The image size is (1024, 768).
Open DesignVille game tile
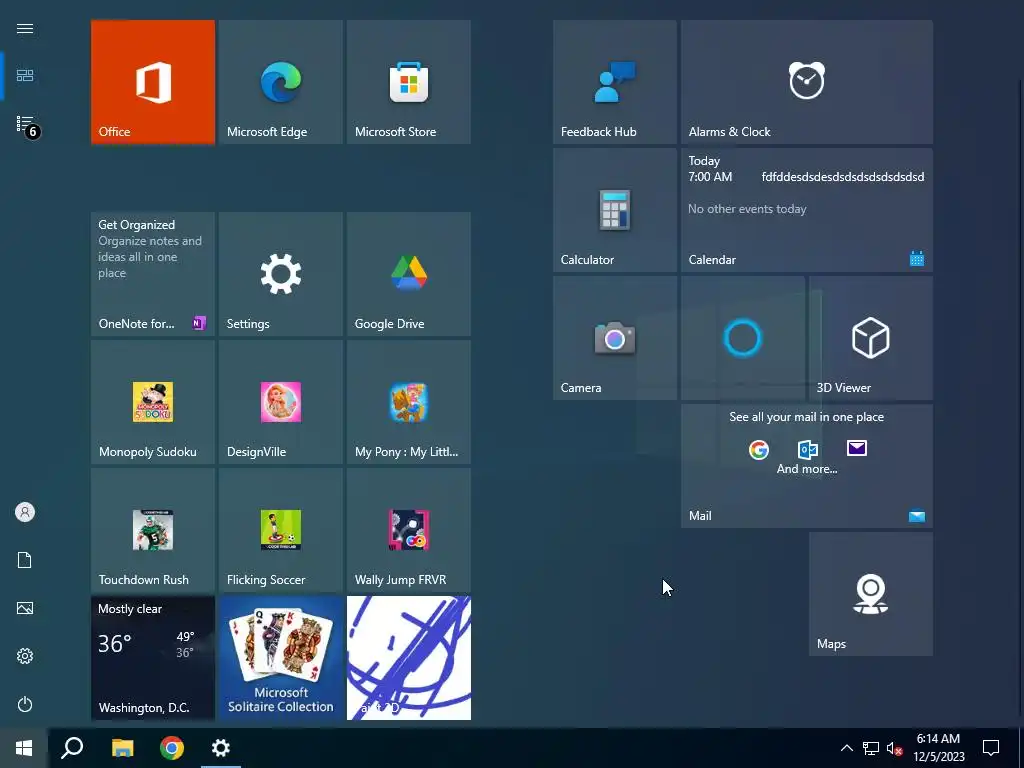tap(281, 402)
